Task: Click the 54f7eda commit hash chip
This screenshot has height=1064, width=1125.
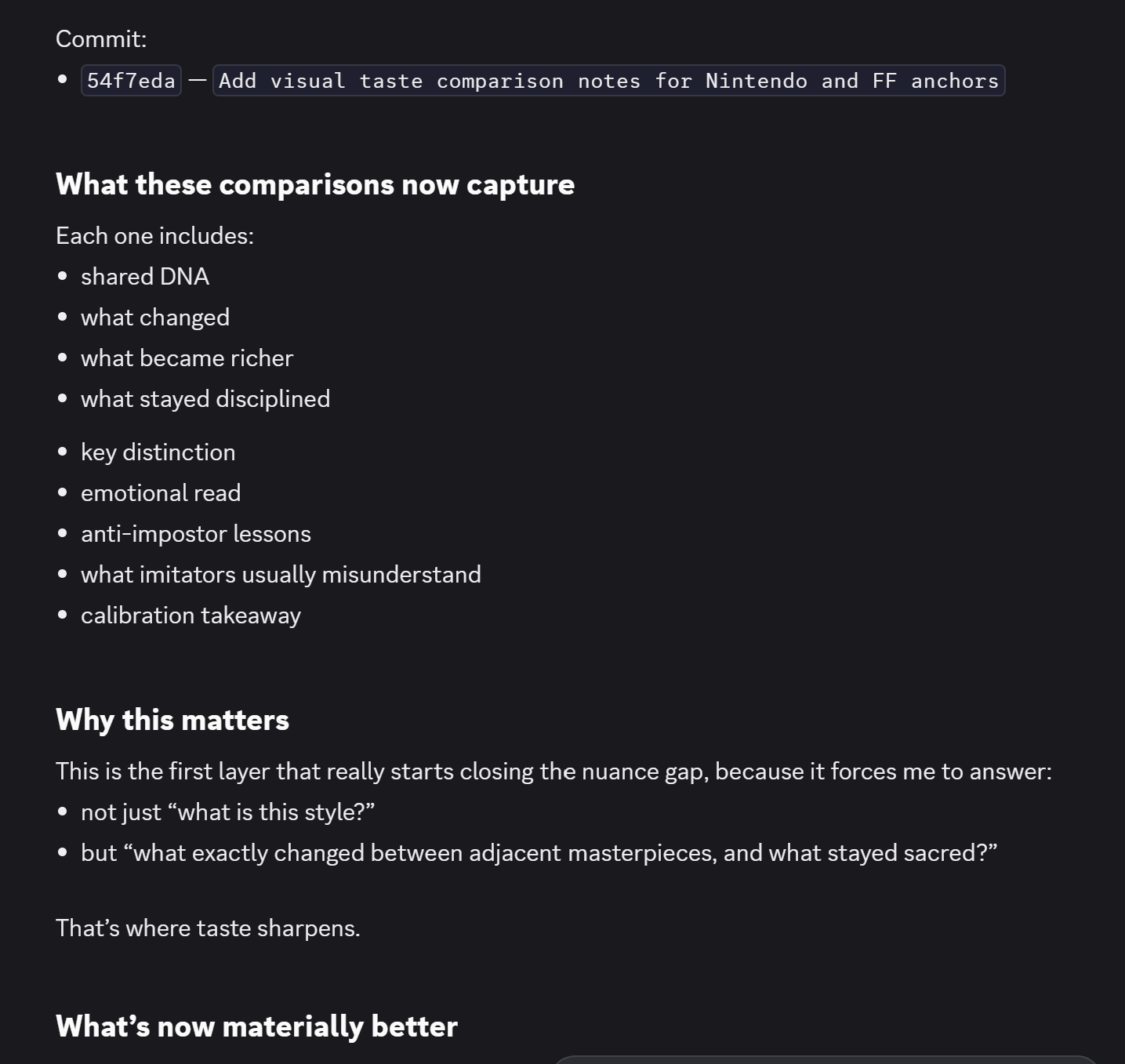Action: click(x=131, y=81)
